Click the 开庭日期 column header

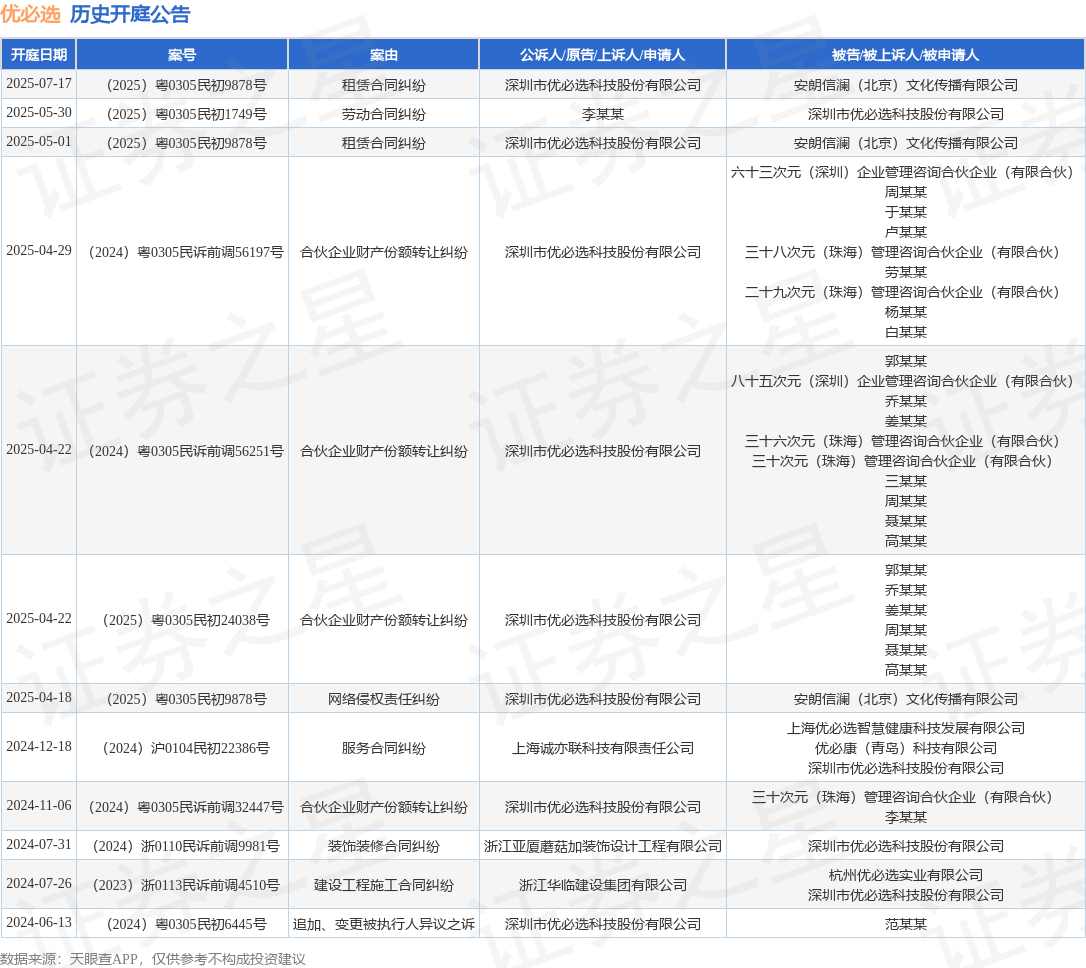tap(39, 55)
